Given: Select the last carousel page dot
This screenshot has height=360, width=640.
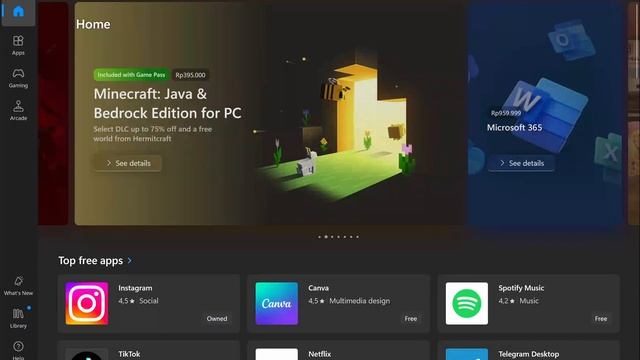Looking at the screenshot, I should pos(358,237).
